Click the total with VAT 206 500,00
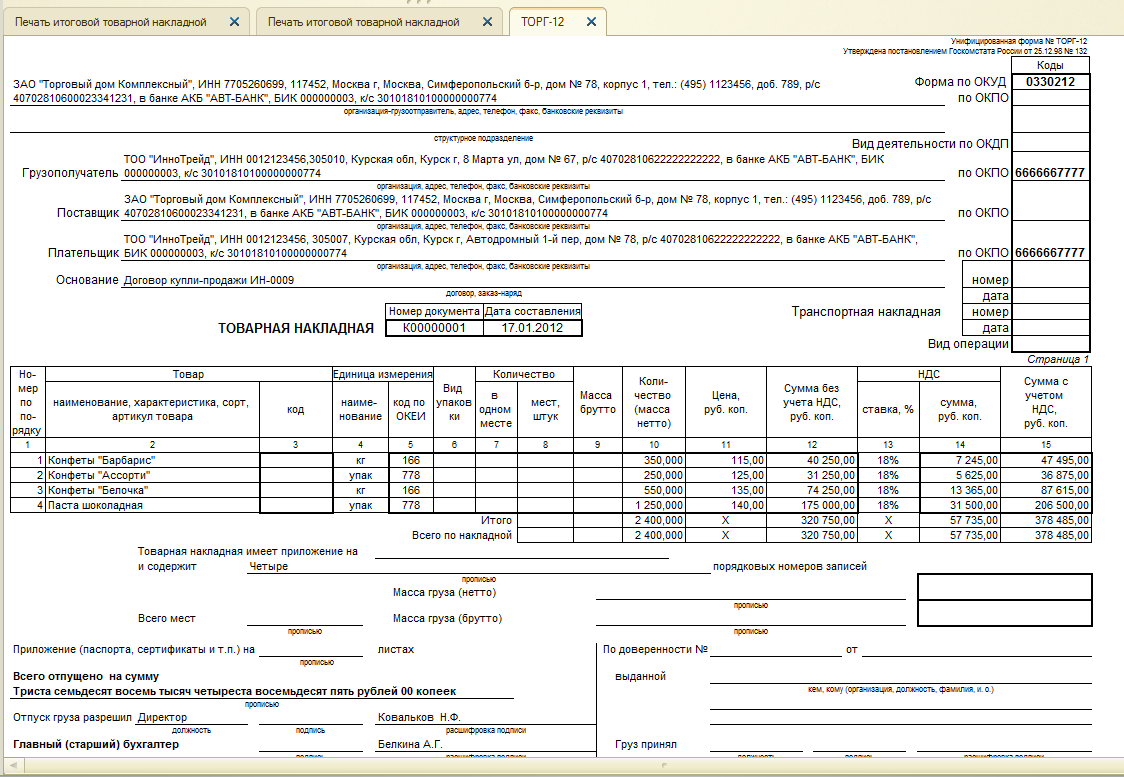This screenshot has height=777, width=1124. (1046, 505)
